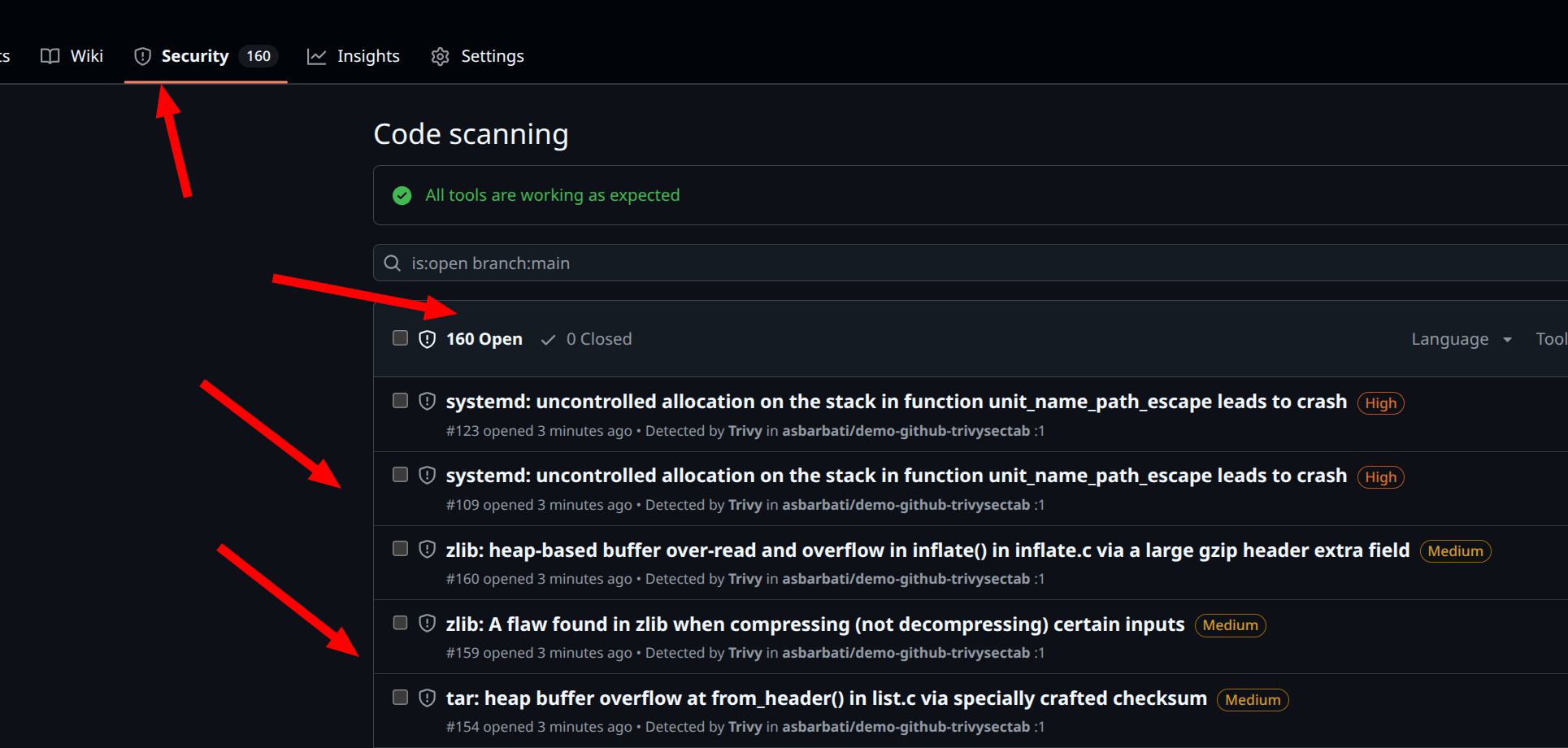Open the Tool filter dropdown
Screen dimensions: 1568x748
[x=1550, y=339]
